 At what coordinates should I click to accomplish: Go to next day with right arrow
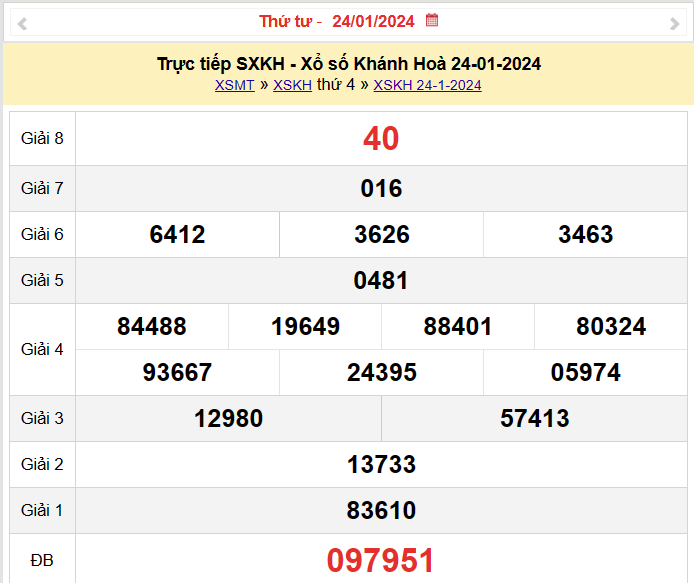(x=674, y=23)
